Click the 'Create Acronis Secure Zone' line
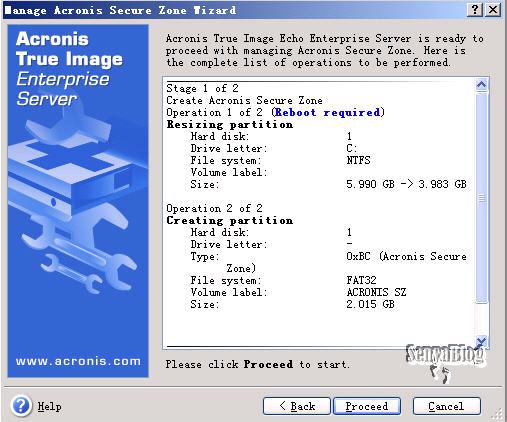The width and height of the screenshot is (507, 422). click(x=244, y=100)
